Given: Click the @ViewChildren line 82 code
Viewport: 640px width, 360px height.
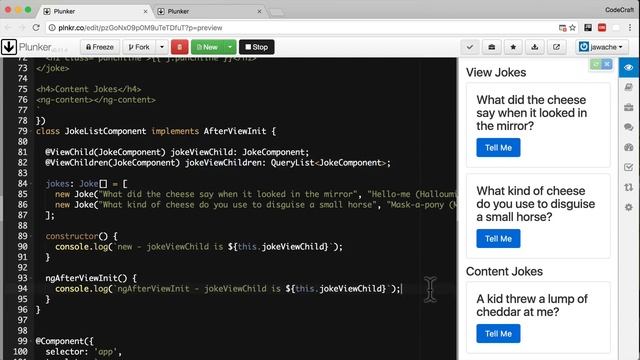Looking at the screenshot, I should click(x=218, y=163).
